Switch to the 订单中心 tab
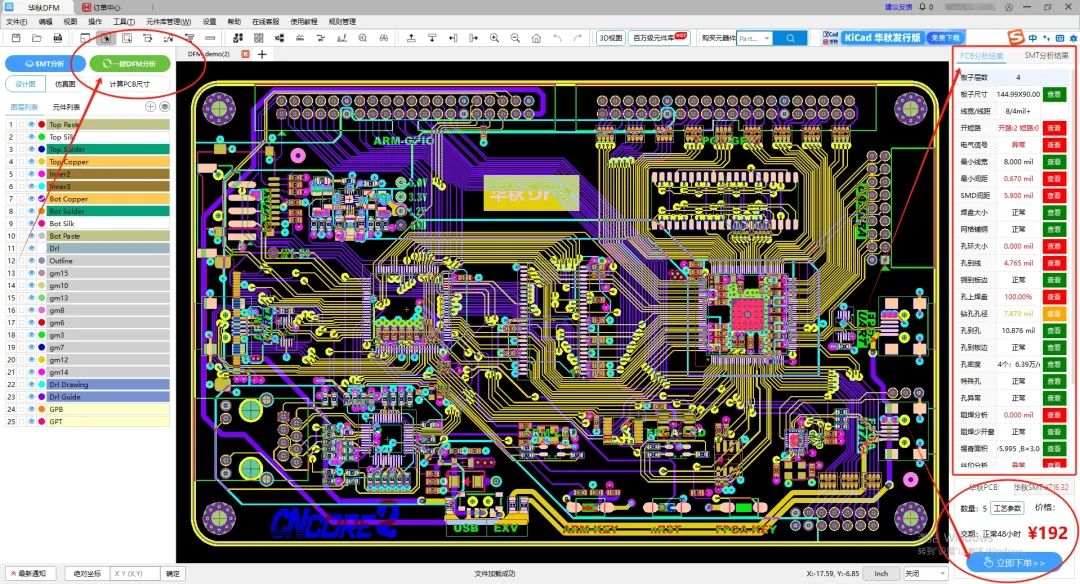Image resolution: width=1080 pixels, height=584 pixels. [101, 7]
